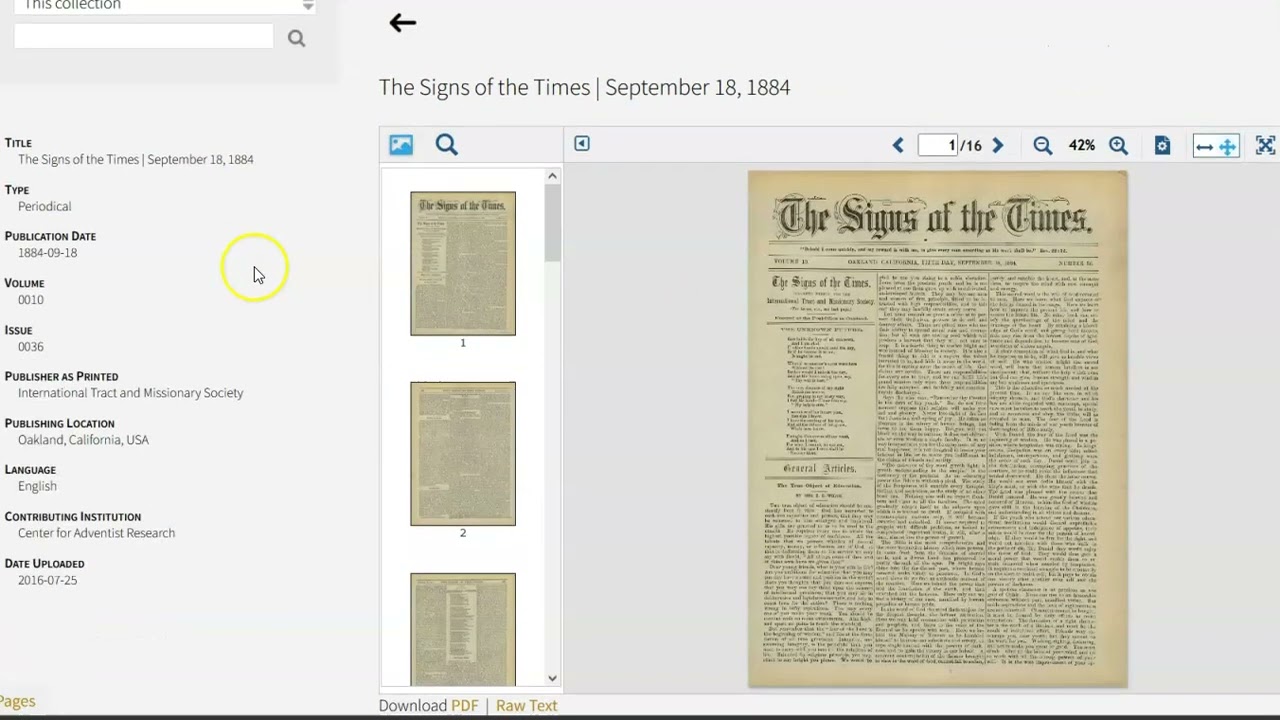Focus the collection search input field
1280x720 pixels.
144,37
